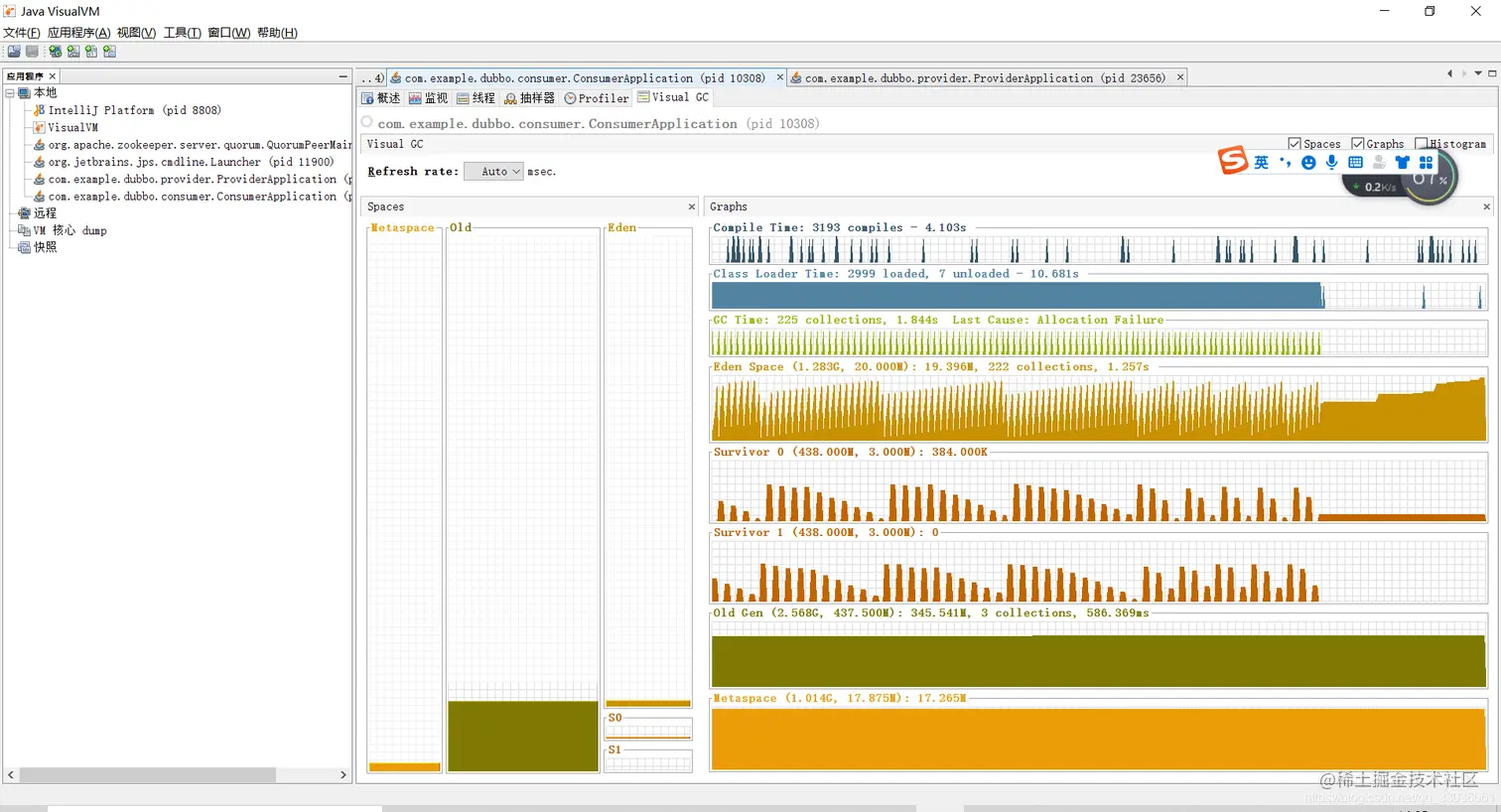Image resolution: width=1501 pixels, height=812 pixels.
Task: Open Sogou skin shirt icon
Action: click(1403, 163)
